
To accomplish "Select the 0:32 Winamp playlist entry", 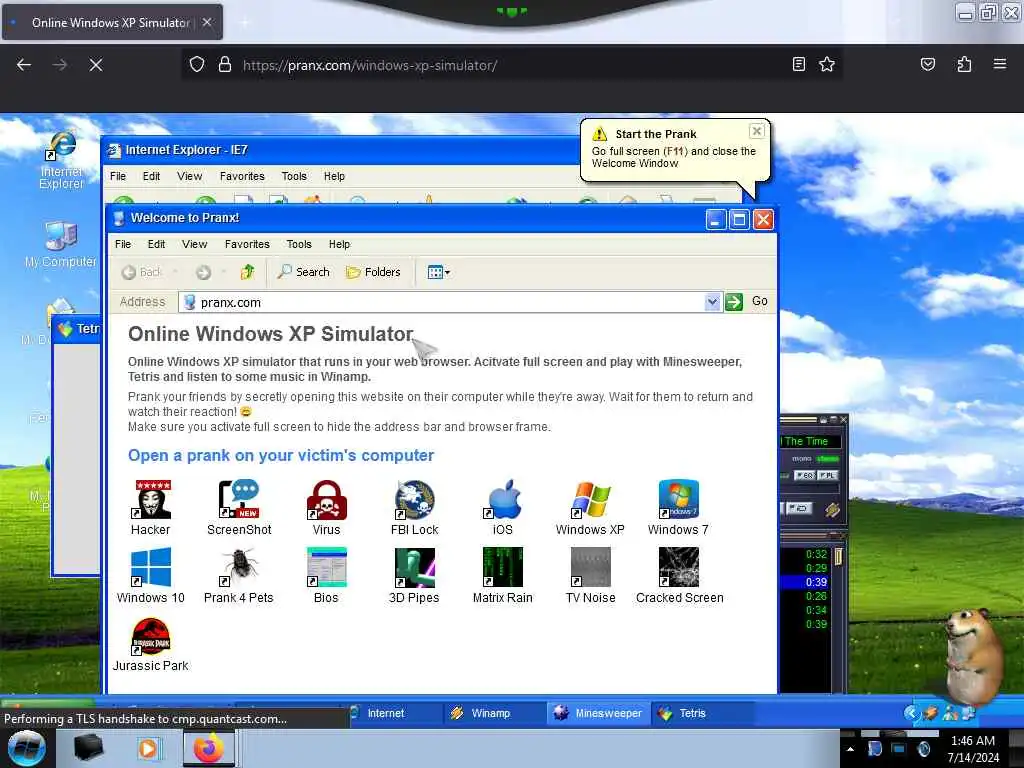I will [805, 554].
